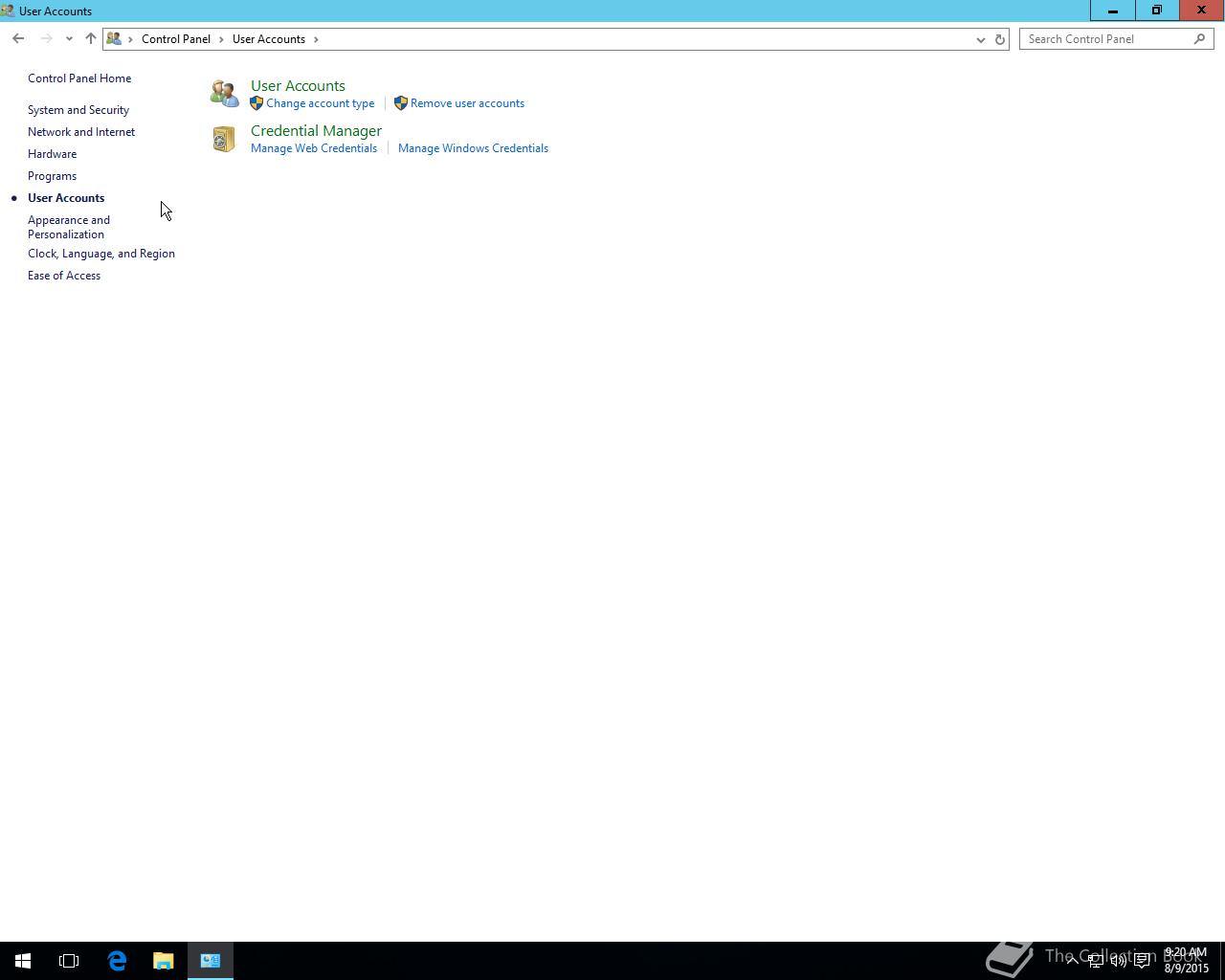Expand chevron after User Accounts breadcrumb
Image resolution: width=1225 pixels, height=980 pixels.
click(316, 39)
